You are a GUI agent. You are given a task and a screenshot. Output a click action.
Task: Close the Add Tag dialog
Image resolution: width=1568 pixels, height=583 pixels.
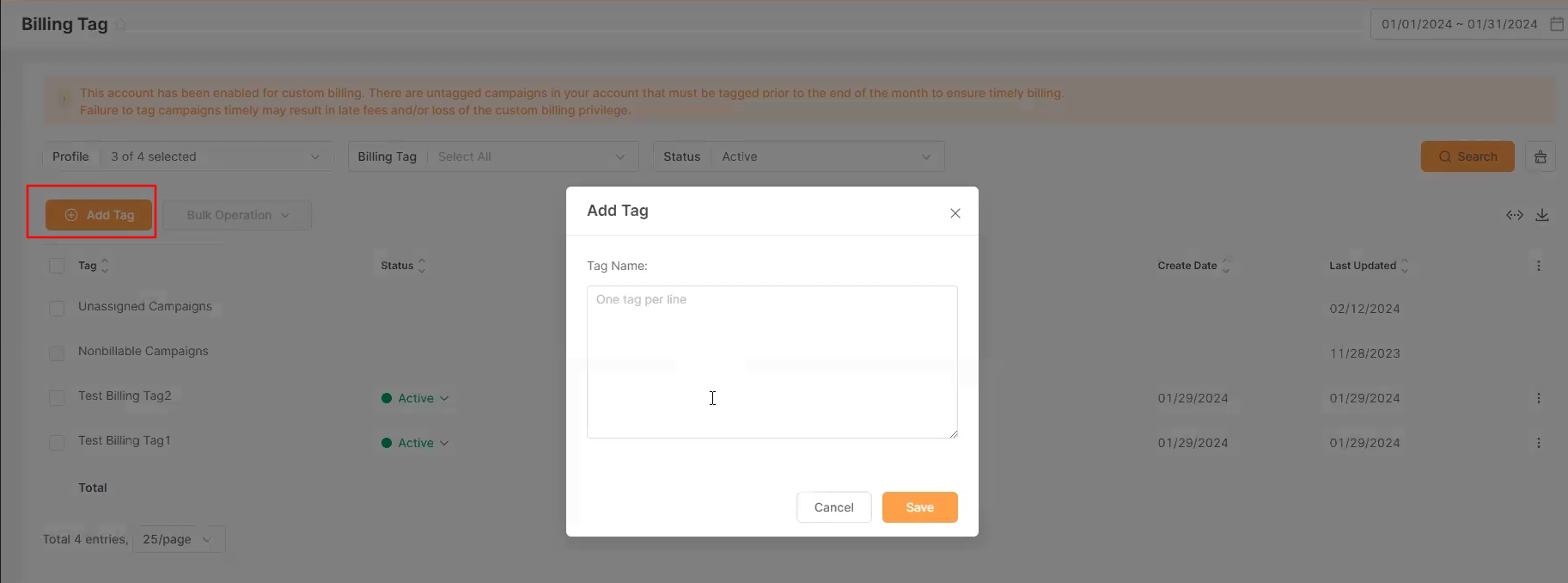(955, 213)
